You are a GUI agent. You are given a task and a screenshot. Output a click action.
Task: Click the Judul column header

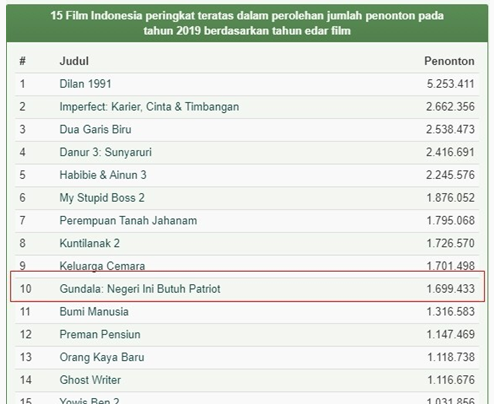tap(74, 61)
